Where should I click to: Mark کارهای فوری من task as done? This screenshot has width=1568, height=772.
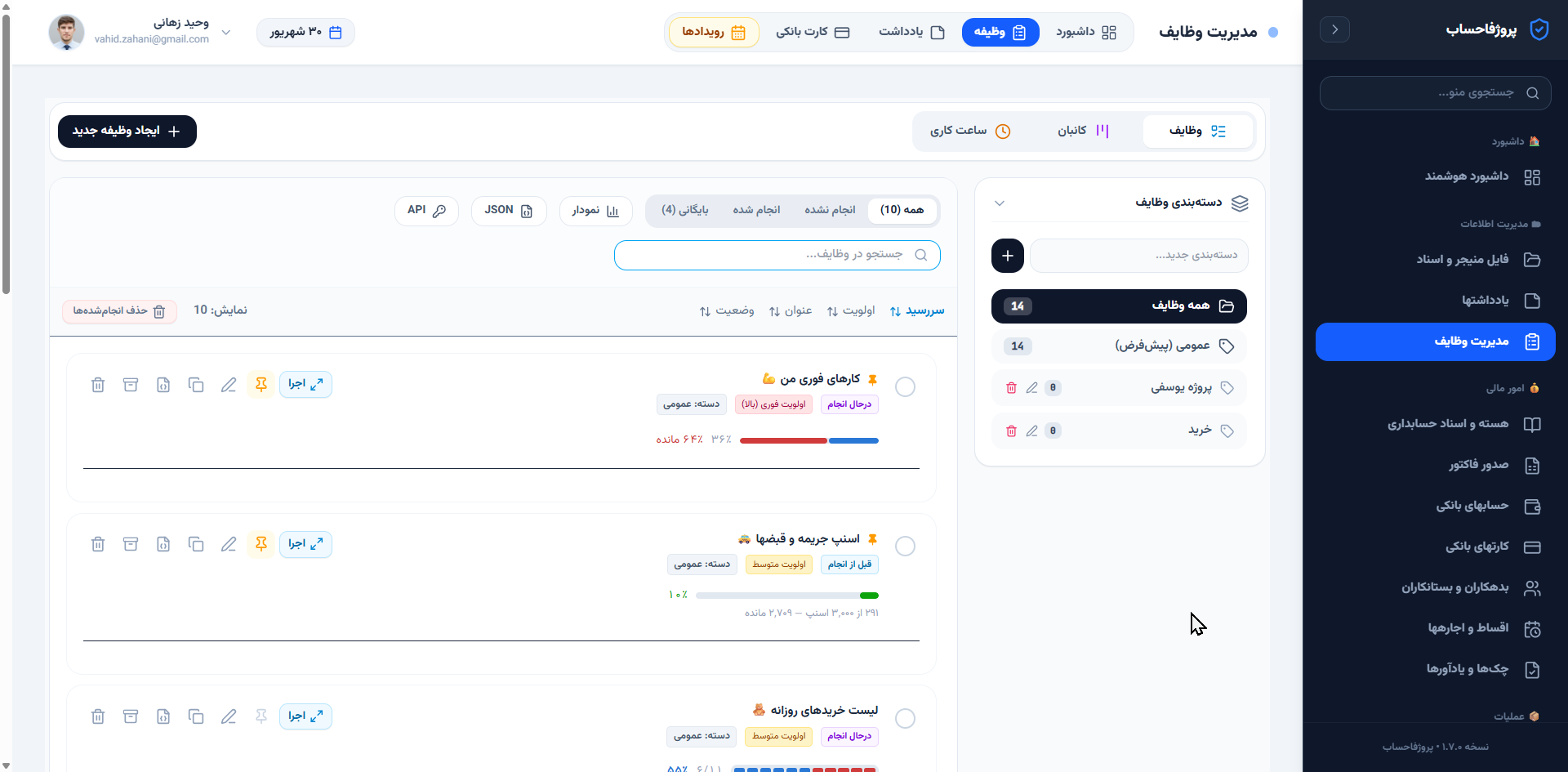[x=905, y=387]
